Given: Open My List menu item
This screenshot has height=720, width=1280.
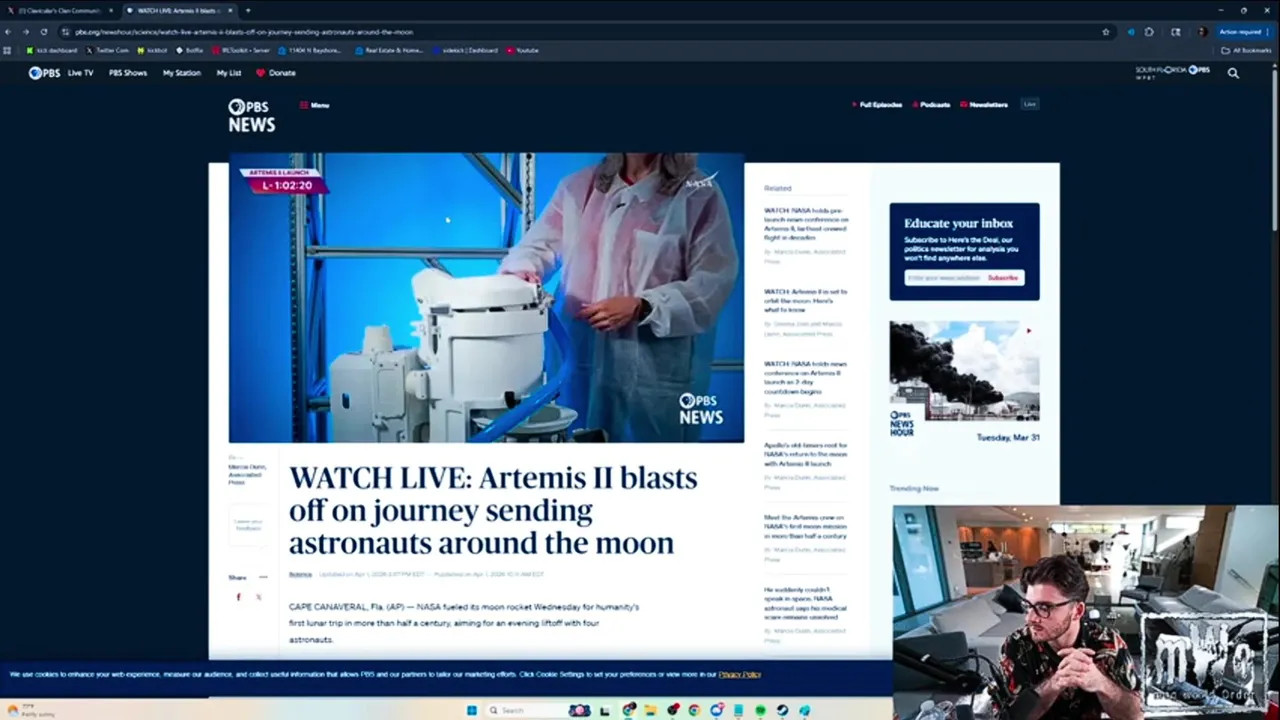Looking at the screenshot, I should tap(229, 73).
